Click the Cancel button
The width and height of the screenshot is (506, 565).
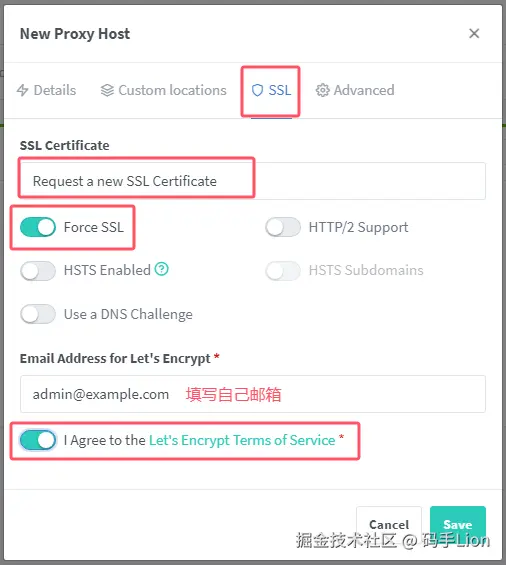(389, 524)
